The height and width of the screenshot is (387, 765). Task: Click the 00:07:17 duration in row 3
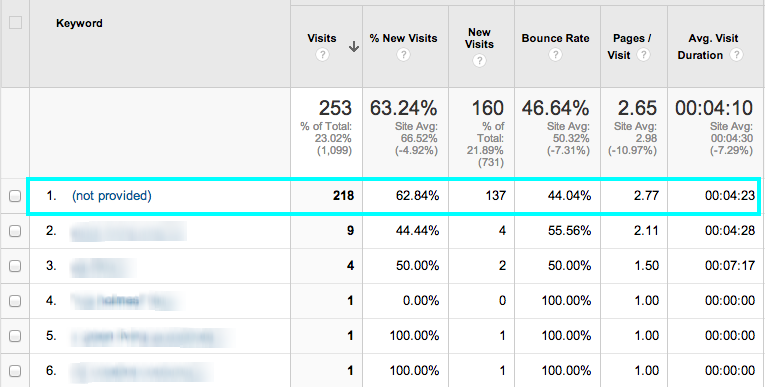click(x=730, y=266)
